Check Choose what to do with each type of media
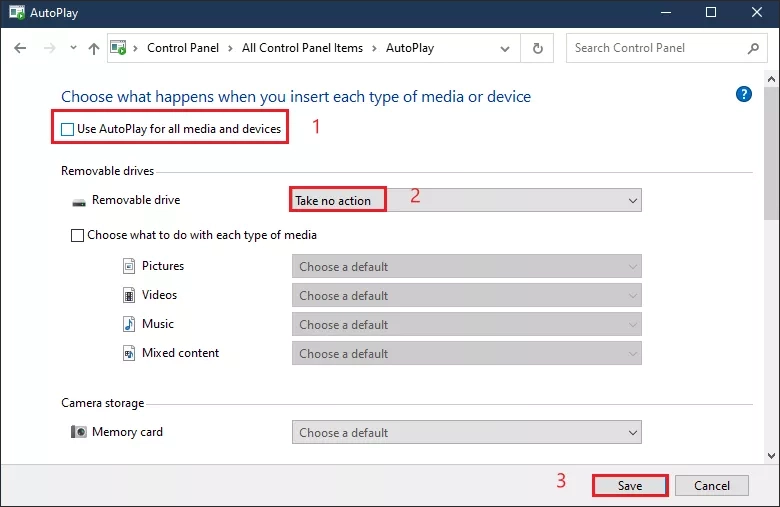 [77, 235]
